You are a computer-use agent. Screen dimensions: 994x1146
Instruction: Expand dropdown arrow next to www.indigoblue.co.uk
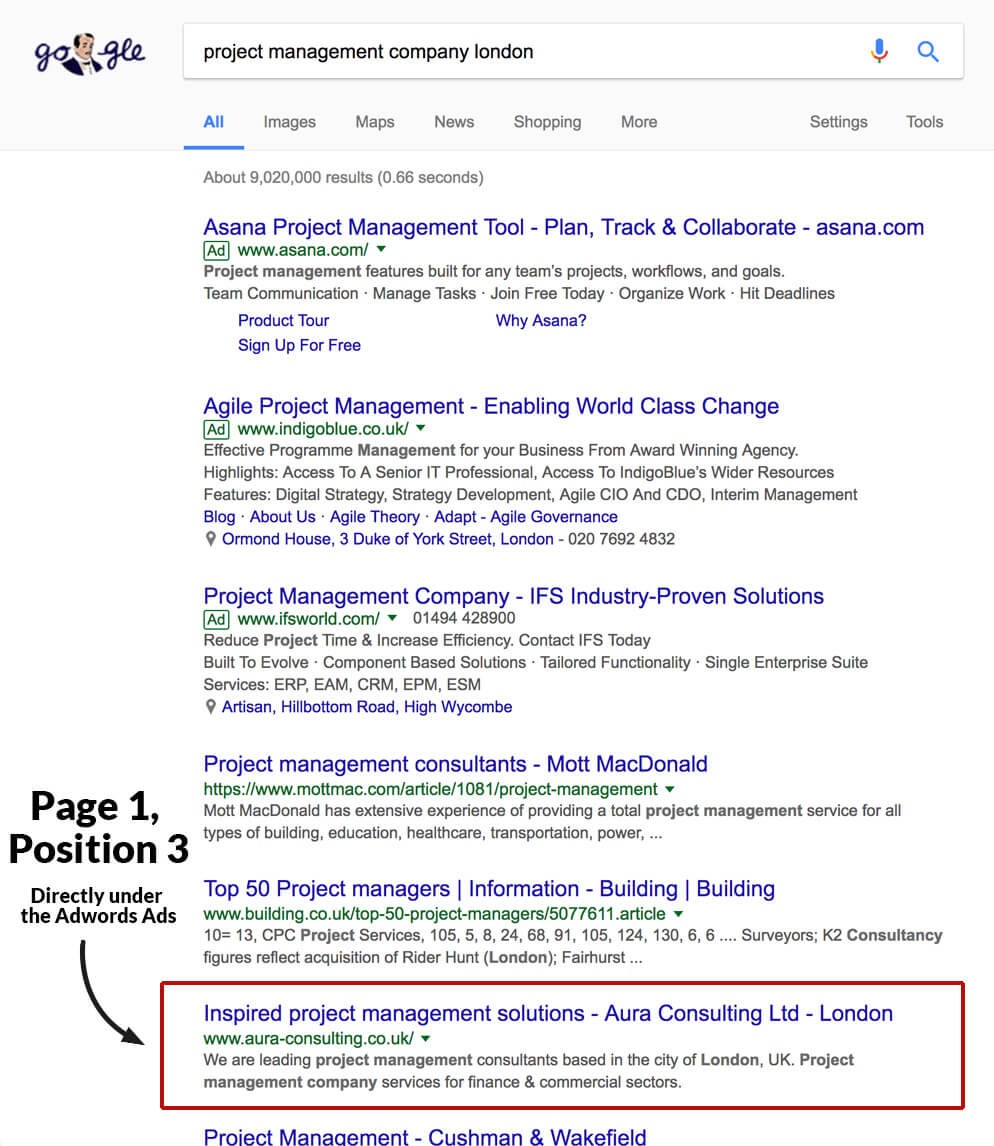coord(420,428)
